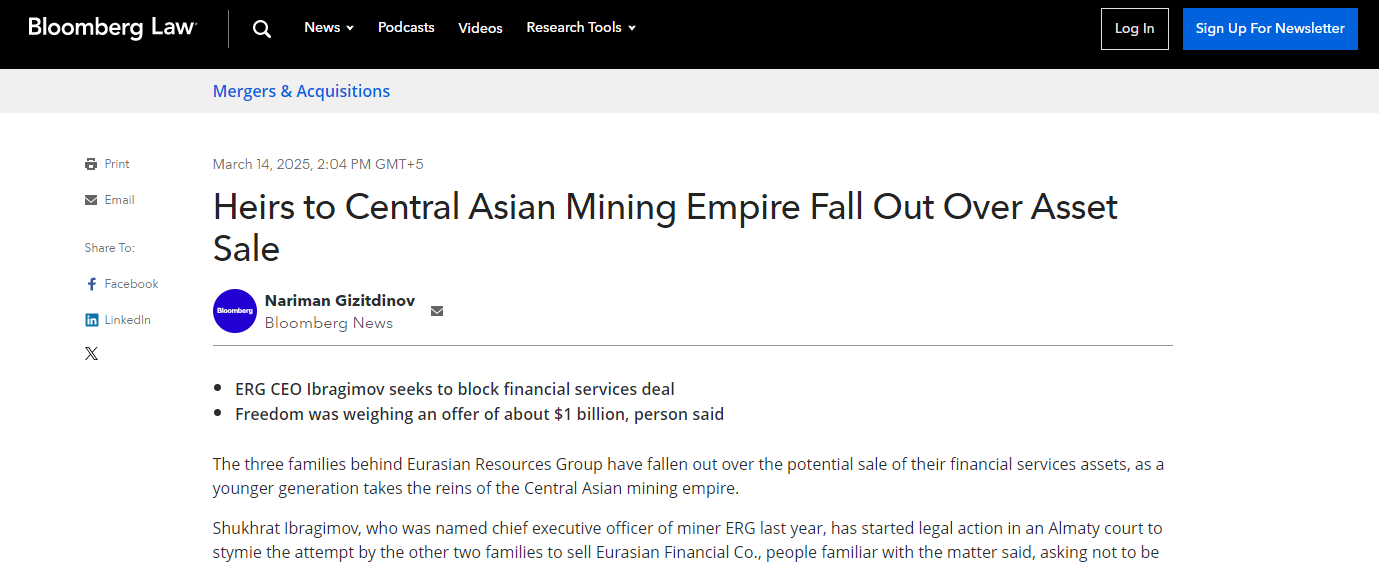Click the Log In button
The height and width of the screenshot is (565, 1379).
pos(1134,29)
